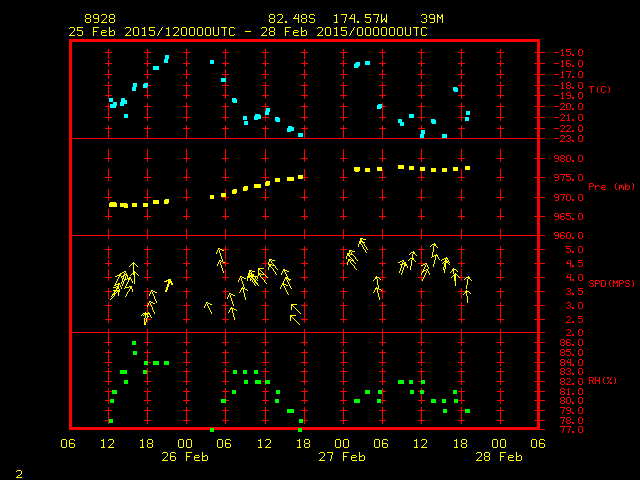The height and width of the screenshot is (480, 640).
Task: Click the 77.0 humidity tick label
Action: 571,429
